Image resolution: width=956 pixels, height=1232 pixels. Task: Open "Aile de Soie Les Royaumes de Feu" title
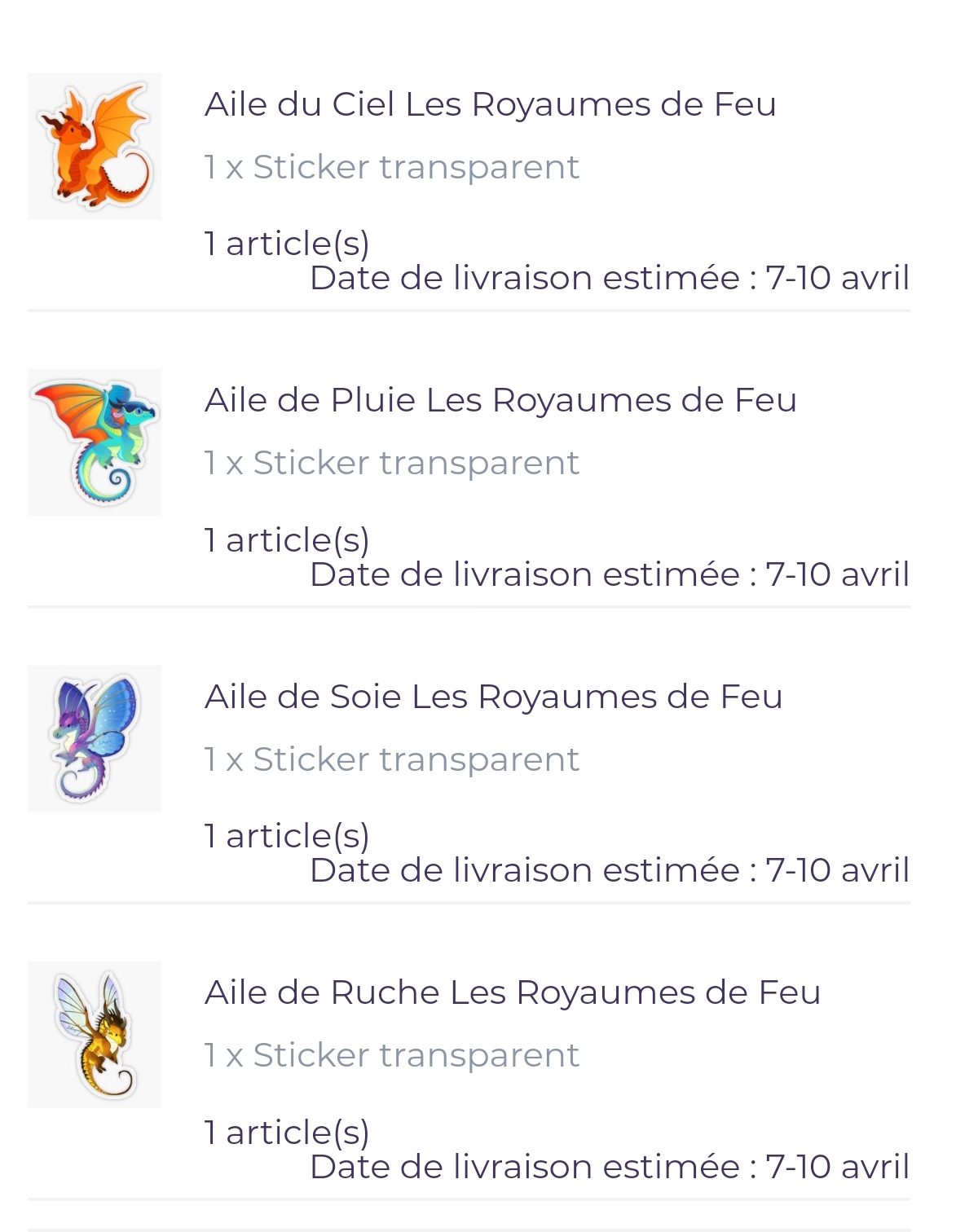coord(493,697)
